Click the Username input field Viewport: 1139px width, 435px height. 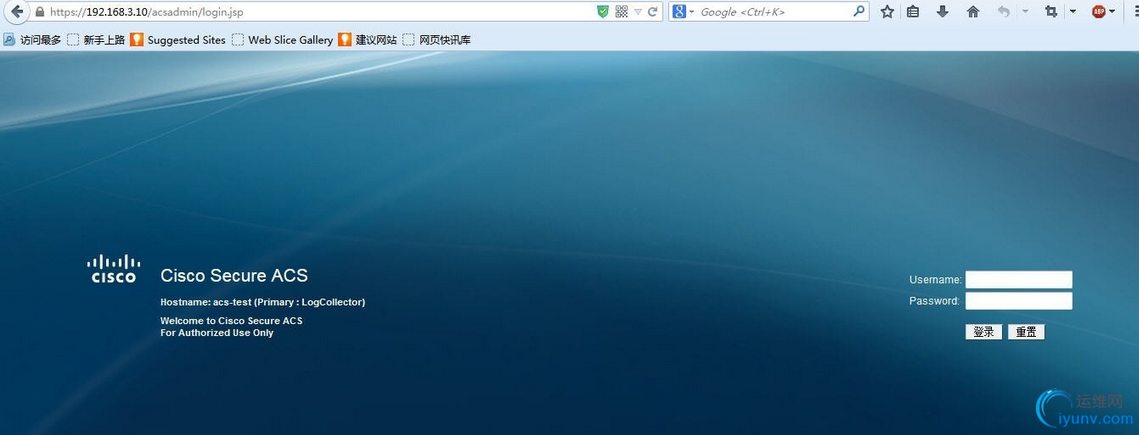1018,280
